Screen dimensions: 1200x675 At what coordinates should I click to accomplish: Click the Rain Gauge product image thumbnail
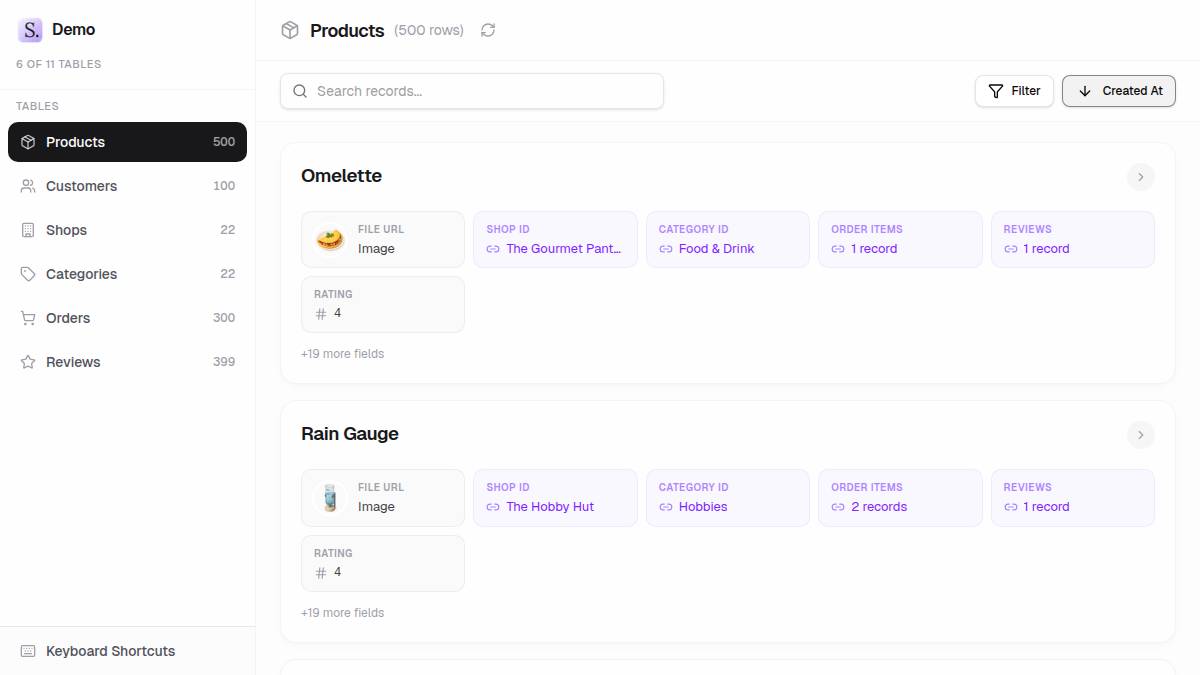click(x=330, y=497)
